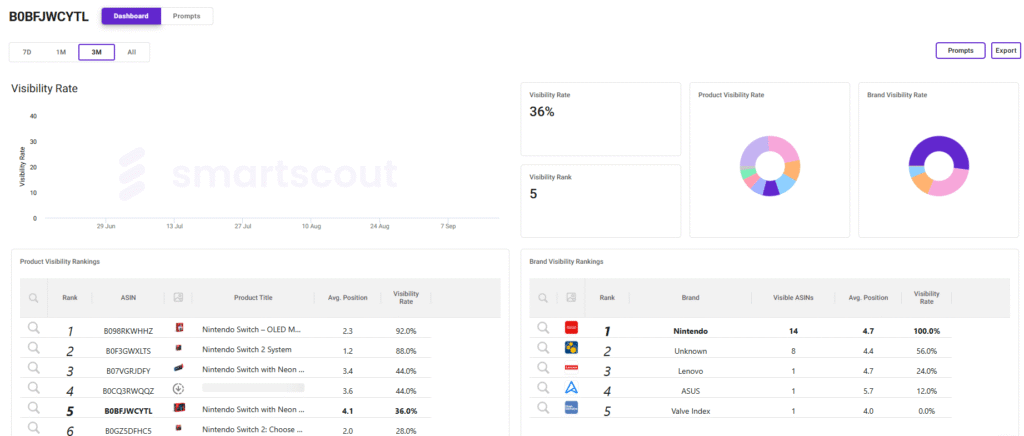Screen dimensions: 1024x436
Task: Sort by Product Title column header
Action: (x=253, y=298)
